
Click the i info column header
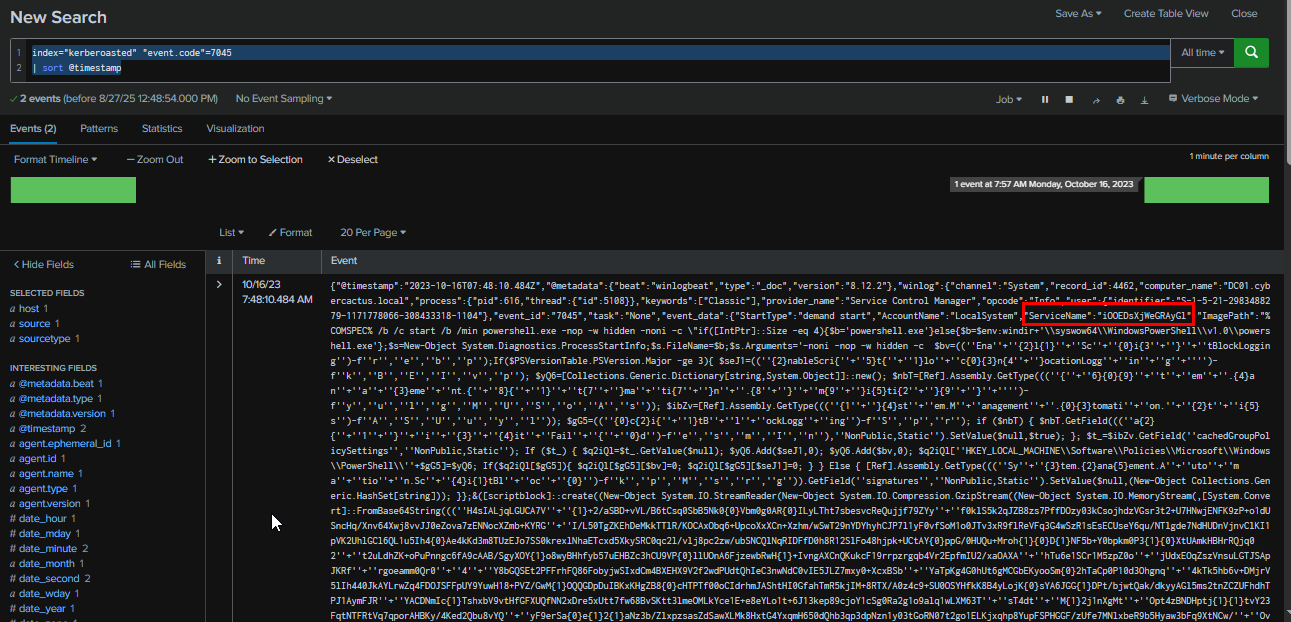[x=219, y=260]
